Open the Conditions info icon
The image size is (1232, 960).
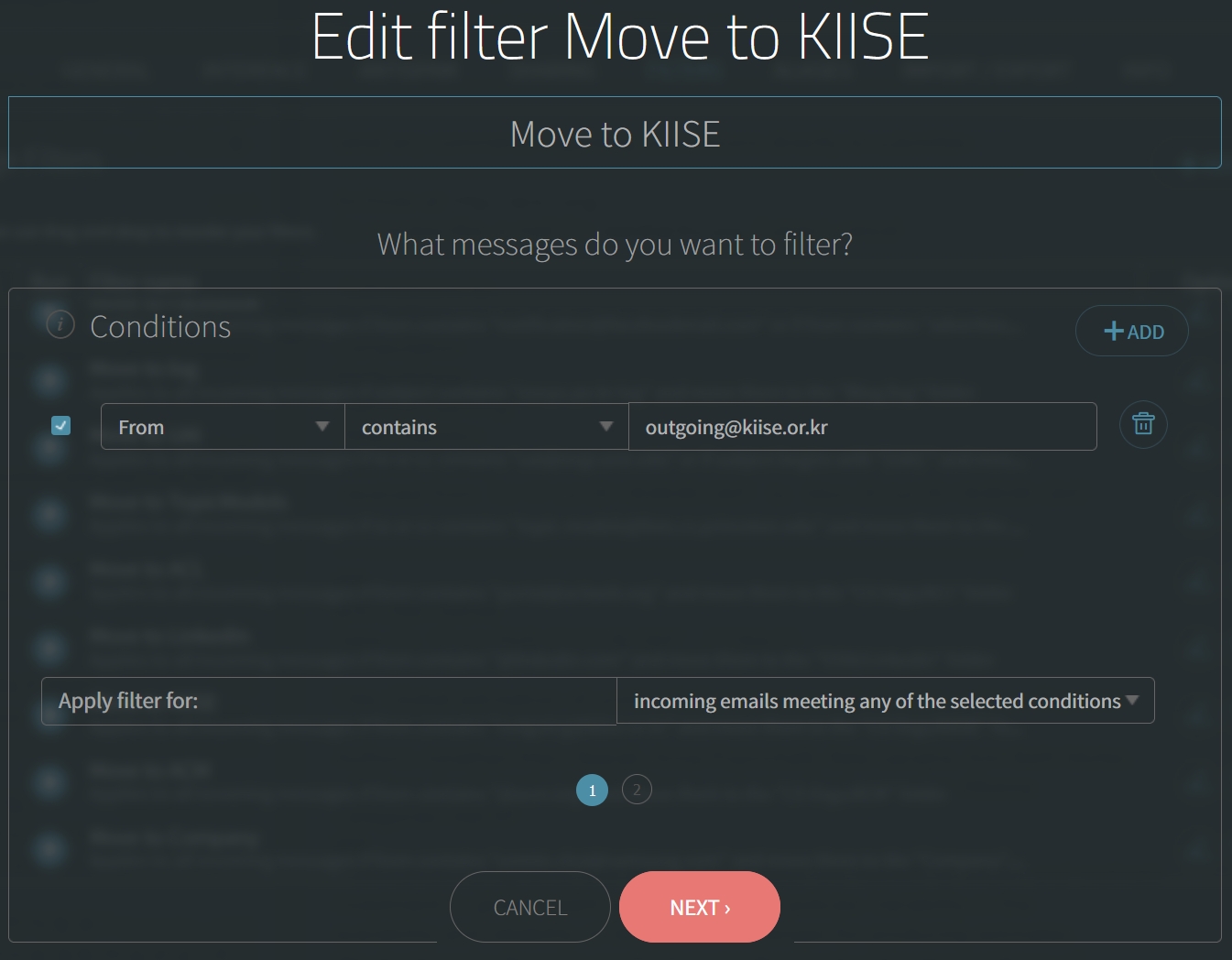tap(60, 323)
